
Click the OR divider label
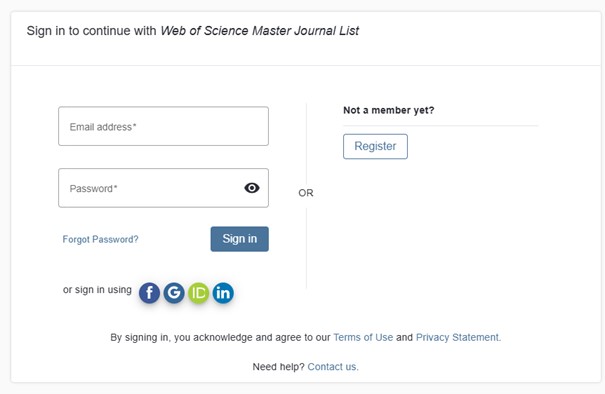[x=306, y=193]
